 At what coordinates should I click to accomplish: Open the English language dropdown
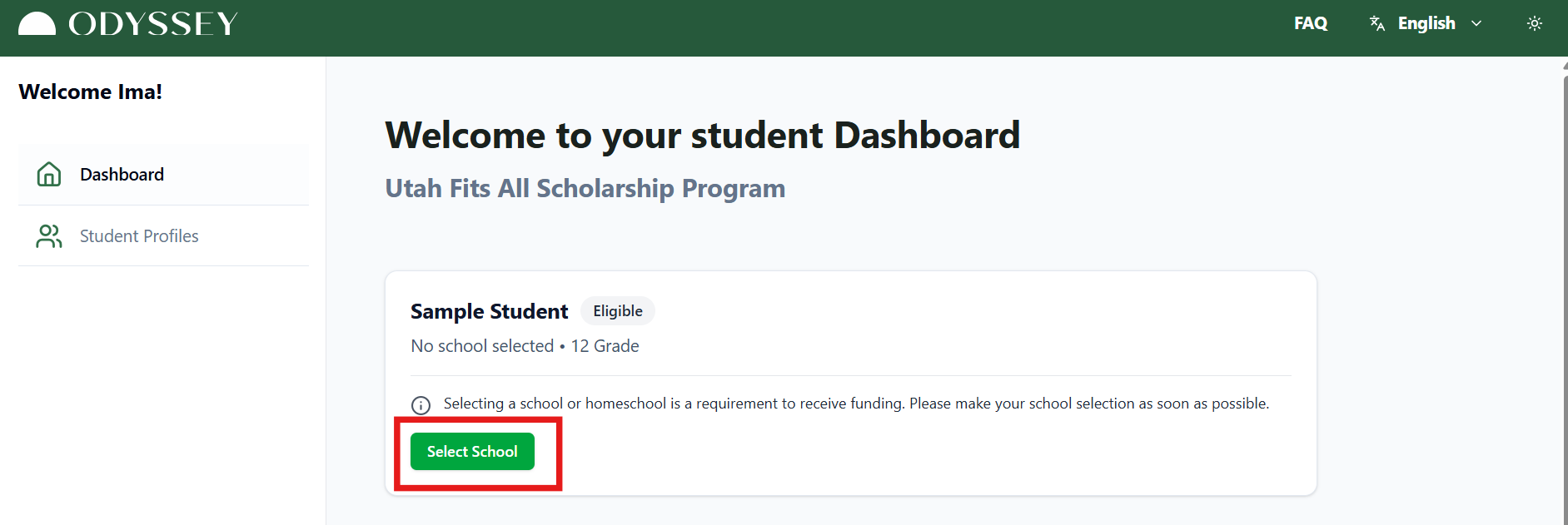(x=1426, y=23)
